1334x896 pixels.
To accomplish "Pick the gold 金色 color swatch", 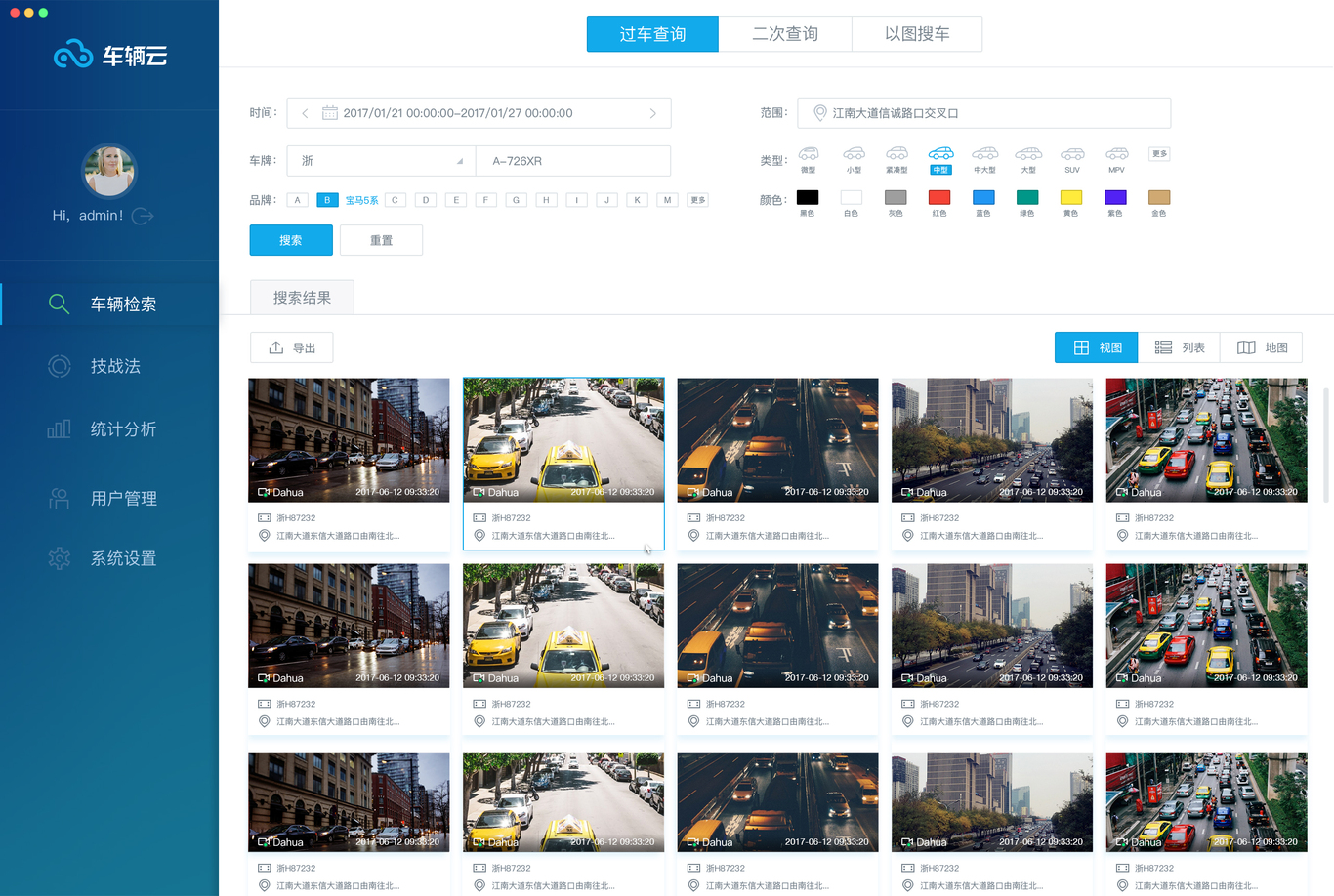I will [x=1159, y=198].
